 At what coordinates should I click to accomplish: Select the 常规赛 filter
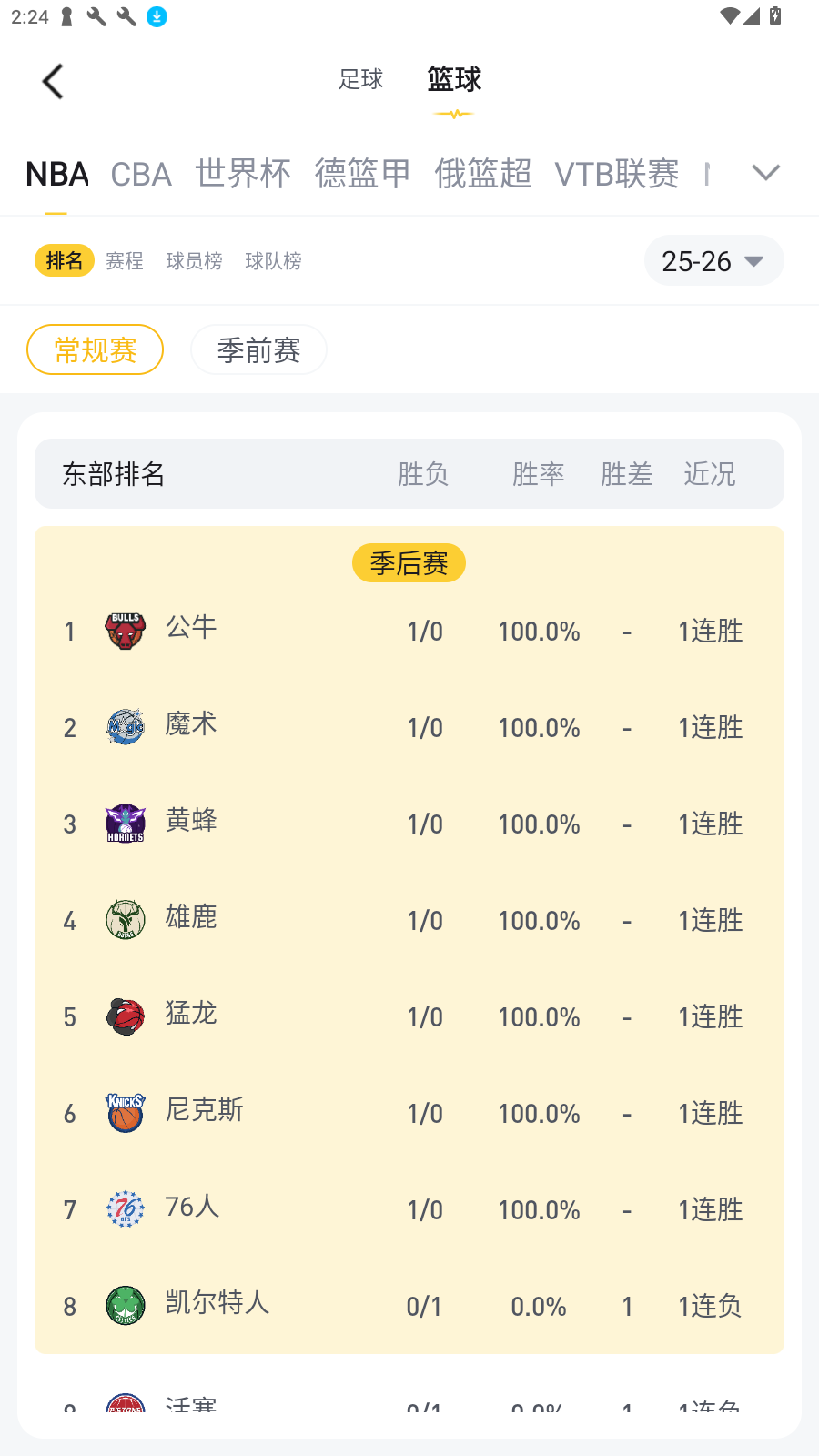click(x=95, y=349)
